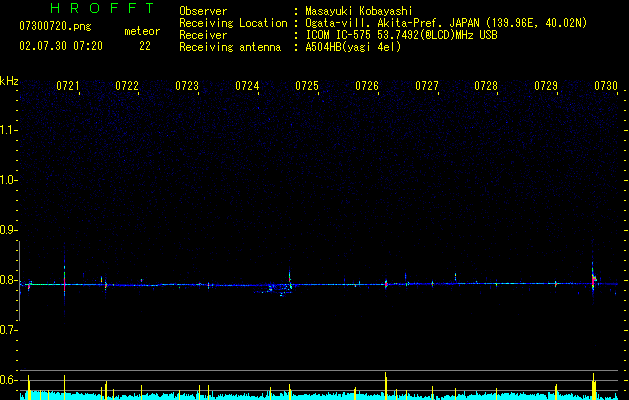The image size is (629, 400).
Task: Click the HROFFT title text
Action: pos(103,8)
